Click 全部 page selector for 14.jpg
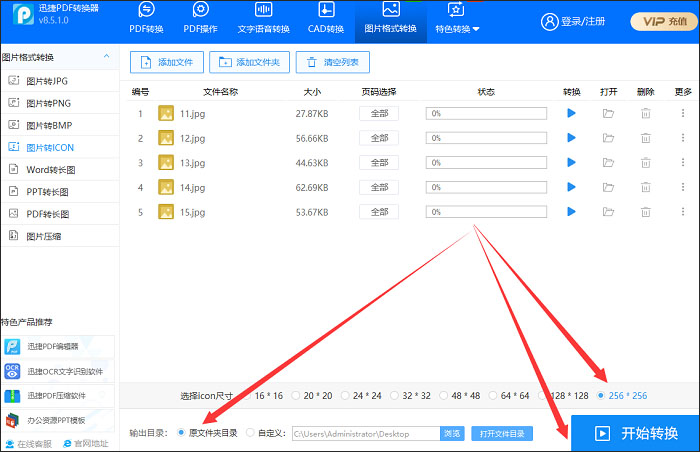Screen dimensions: 700x452 coord(379,187)
